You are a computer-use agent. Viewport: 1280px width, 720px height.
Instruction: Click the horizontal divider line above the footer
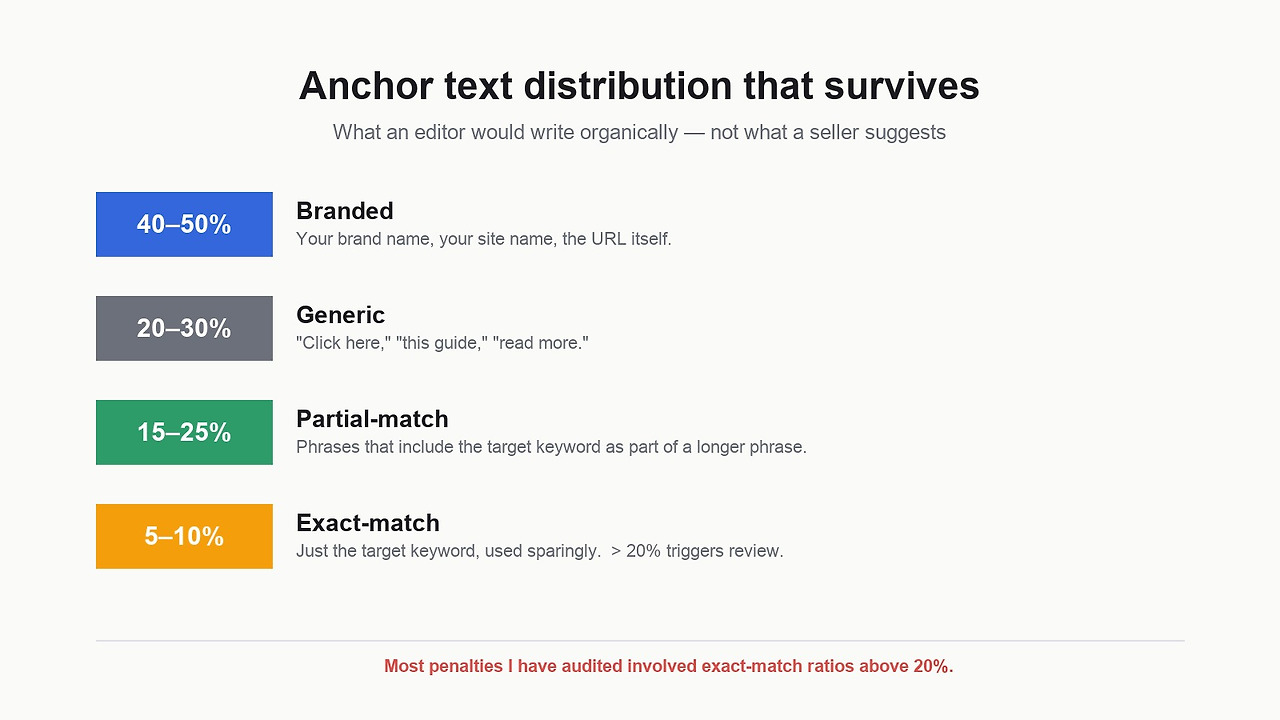(640, 640)
